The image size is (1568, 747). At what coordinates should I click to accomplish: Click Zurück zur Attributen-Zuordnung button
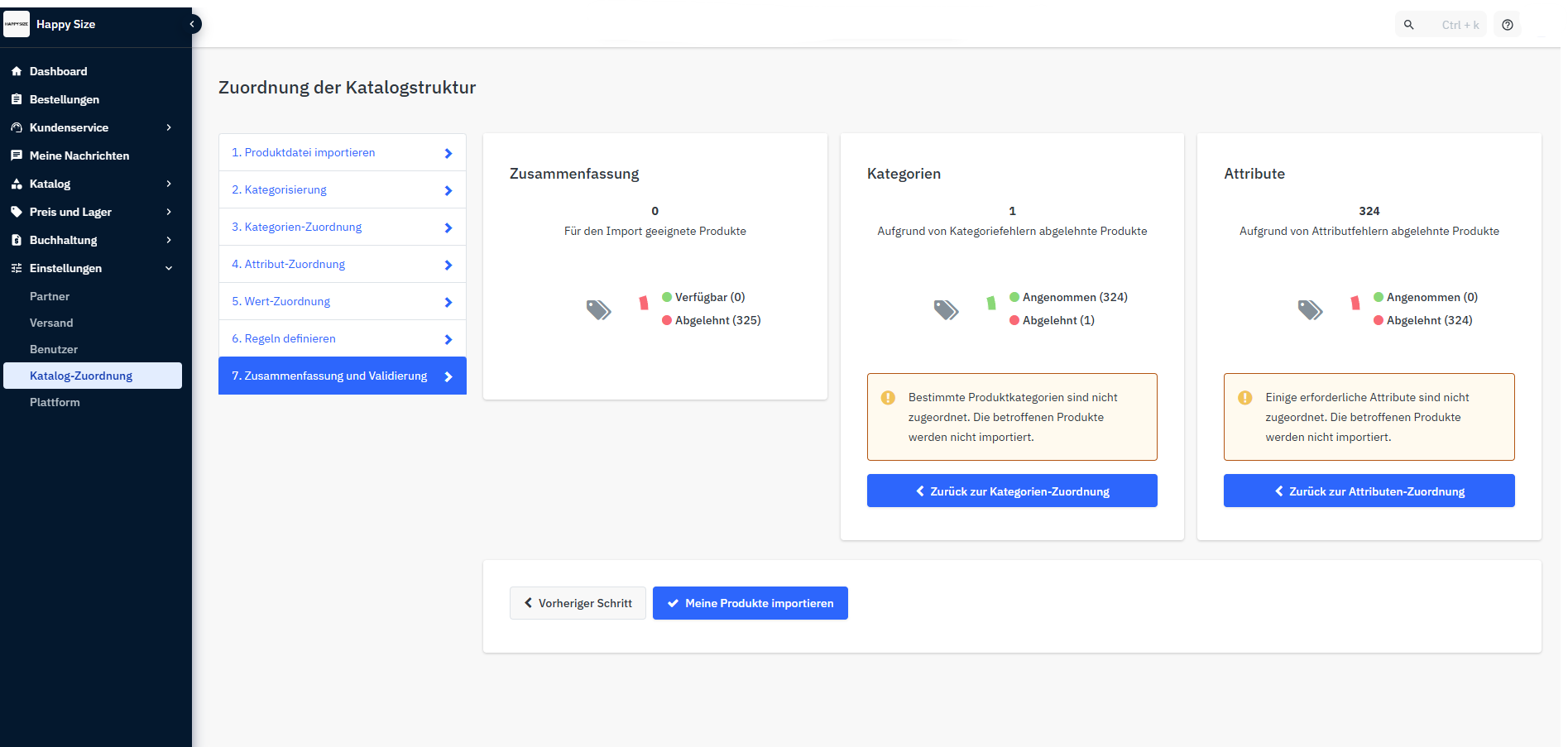[1369, 491]
